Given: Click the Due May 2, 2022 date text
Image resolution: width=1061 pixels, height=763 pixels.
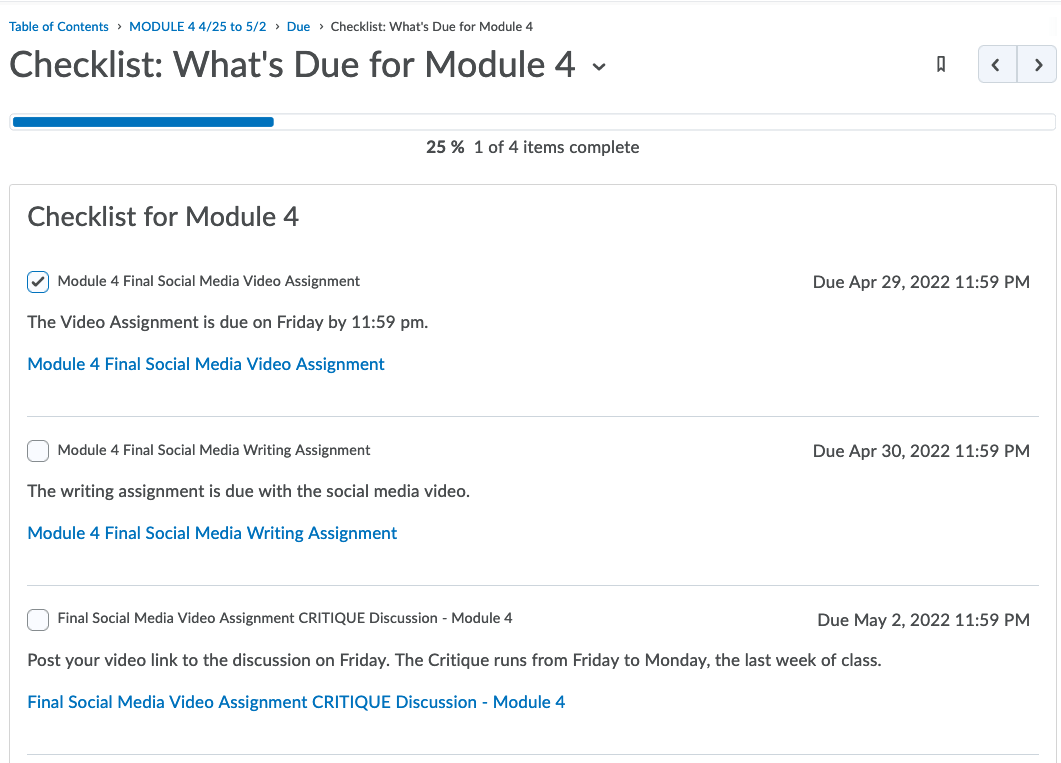Looking at the screenshot, I should point(923,620).
